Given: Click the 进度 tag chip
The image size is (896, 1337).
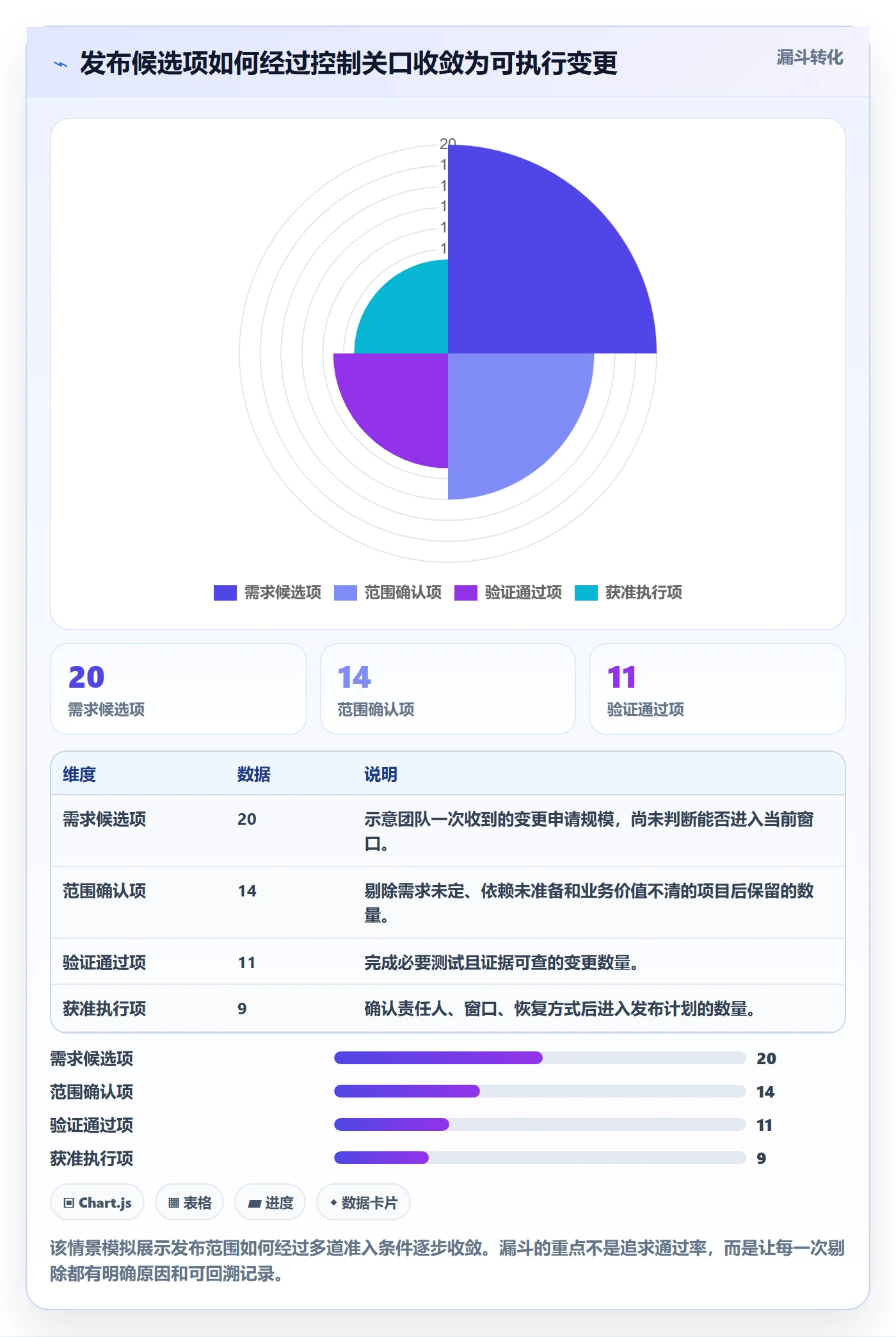Looking at the screenshot, I should tap(270, 1203).
